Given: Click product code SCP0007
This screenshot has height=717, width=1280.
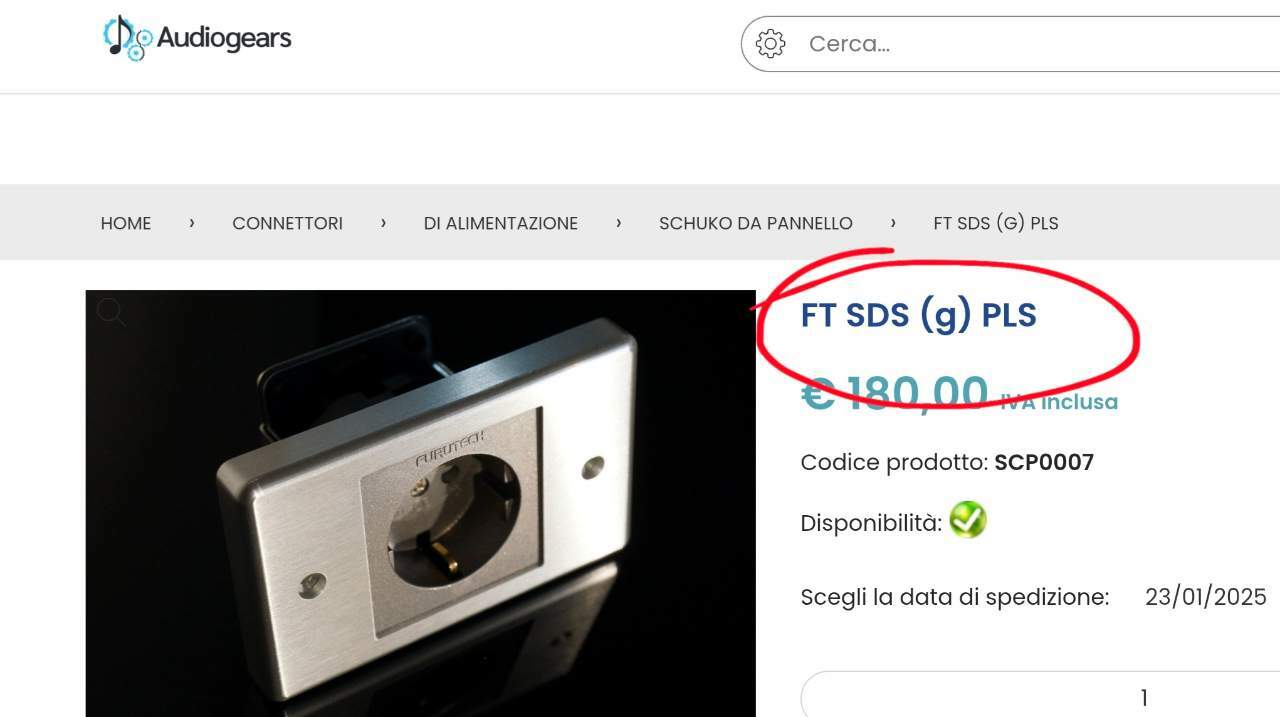Looking at the screenshot, I should [1044, 462].
